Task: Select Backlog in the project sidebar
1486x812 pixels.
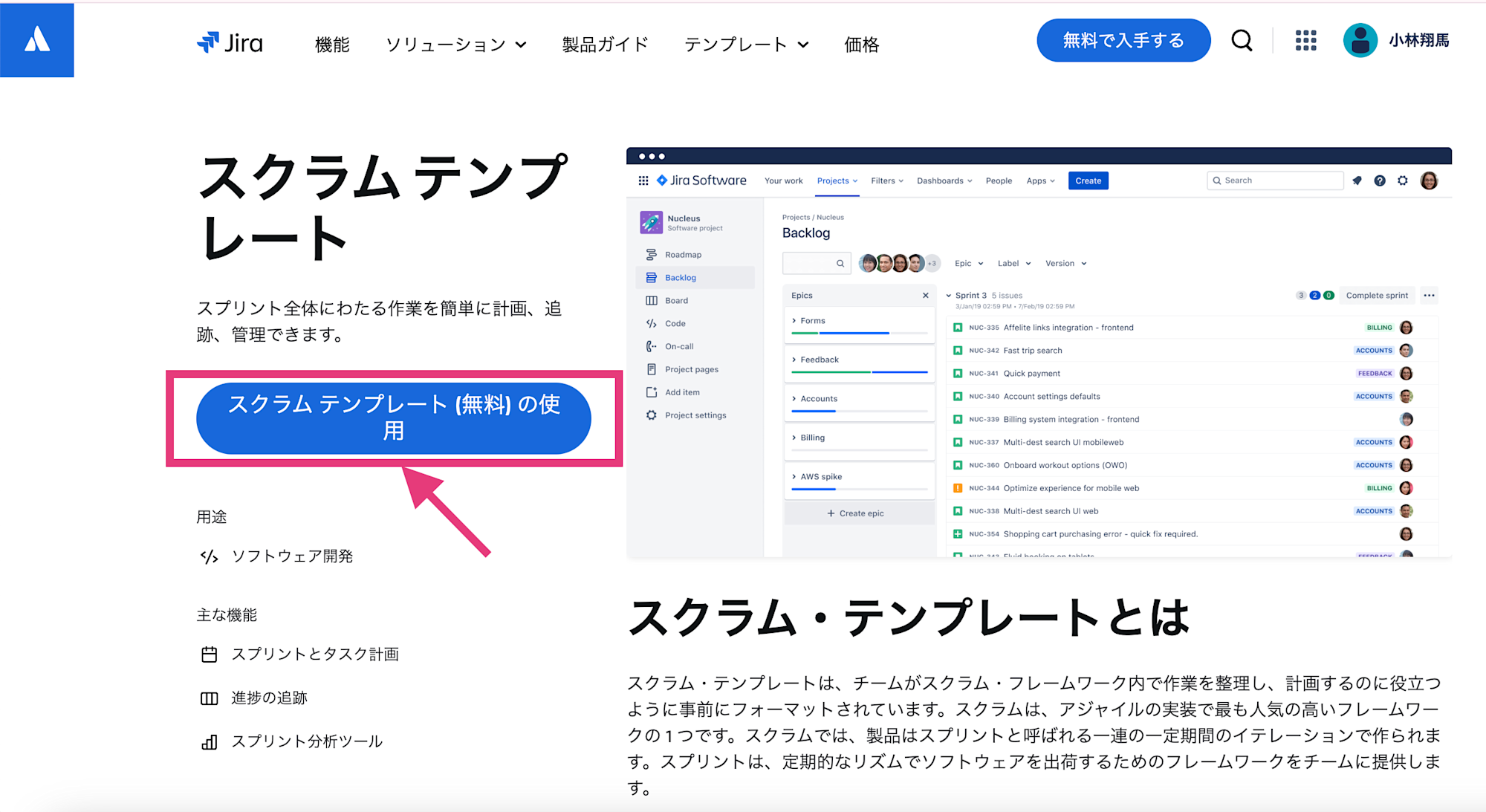Action: (695, 278)
